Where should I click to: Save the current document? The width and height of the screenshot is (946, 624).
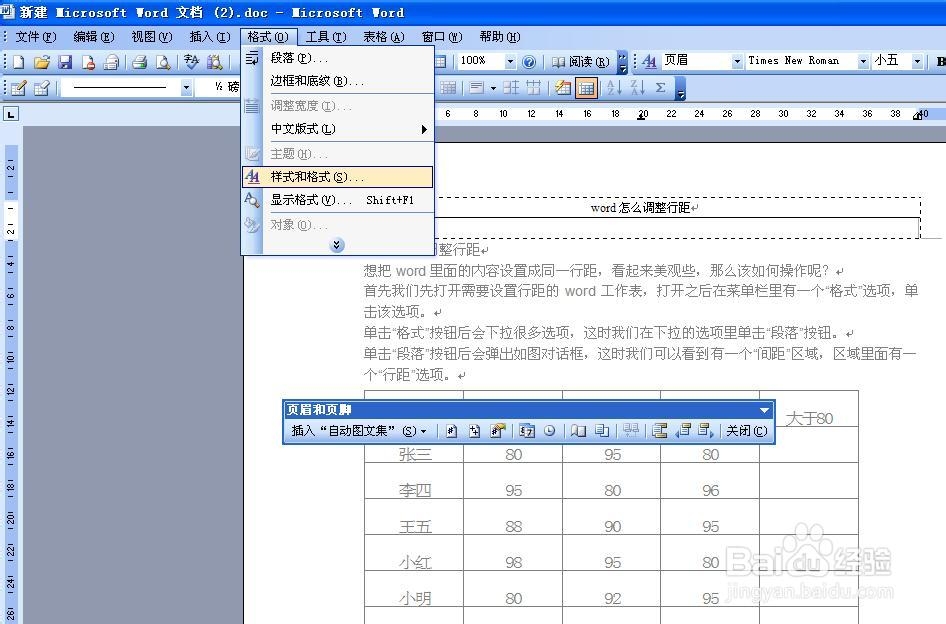click(x=65, y=60)
